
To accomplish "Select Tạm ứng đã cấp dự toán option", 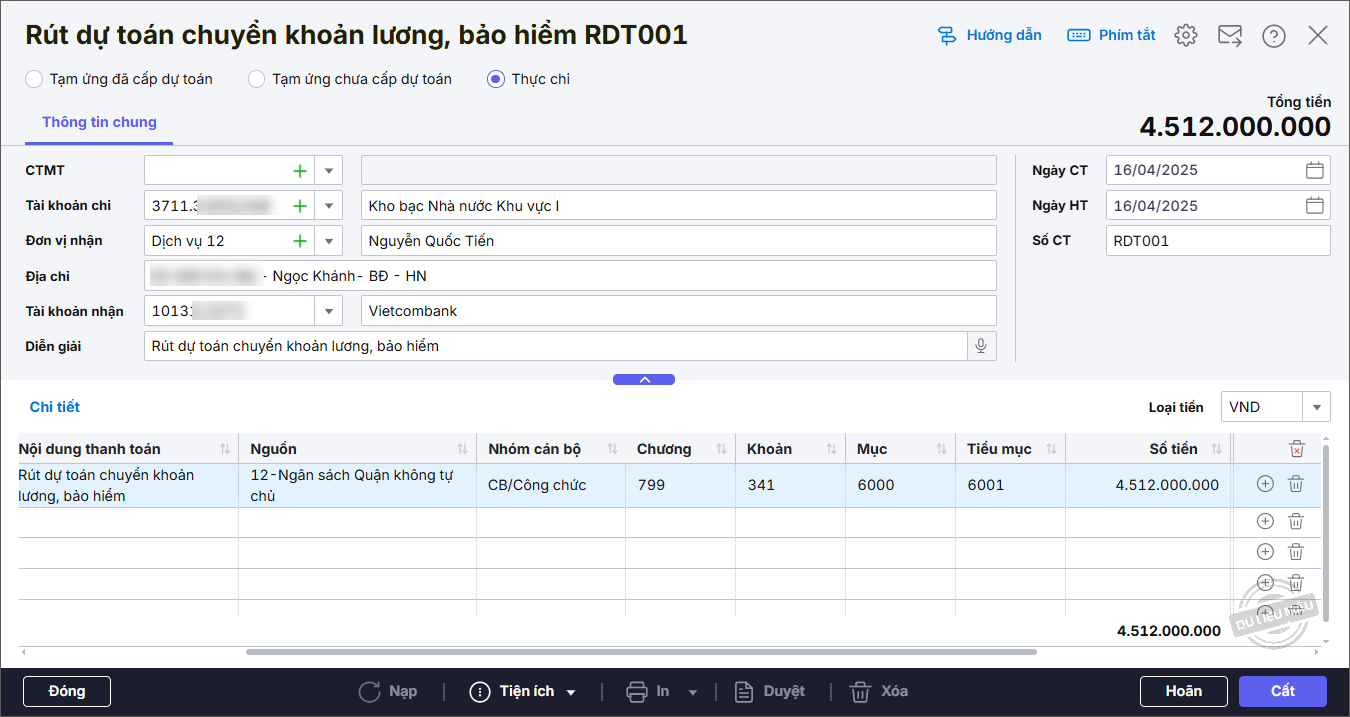I will click(35, 79).
